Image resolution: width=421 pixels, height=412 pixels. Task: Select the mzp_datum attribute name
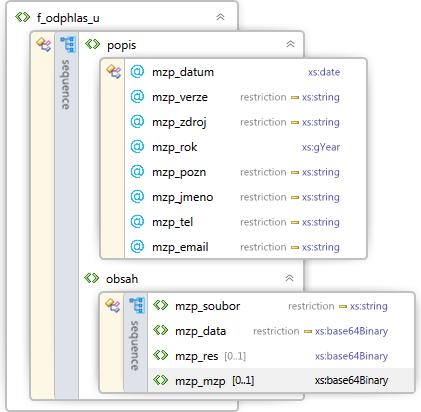(183, 72)
